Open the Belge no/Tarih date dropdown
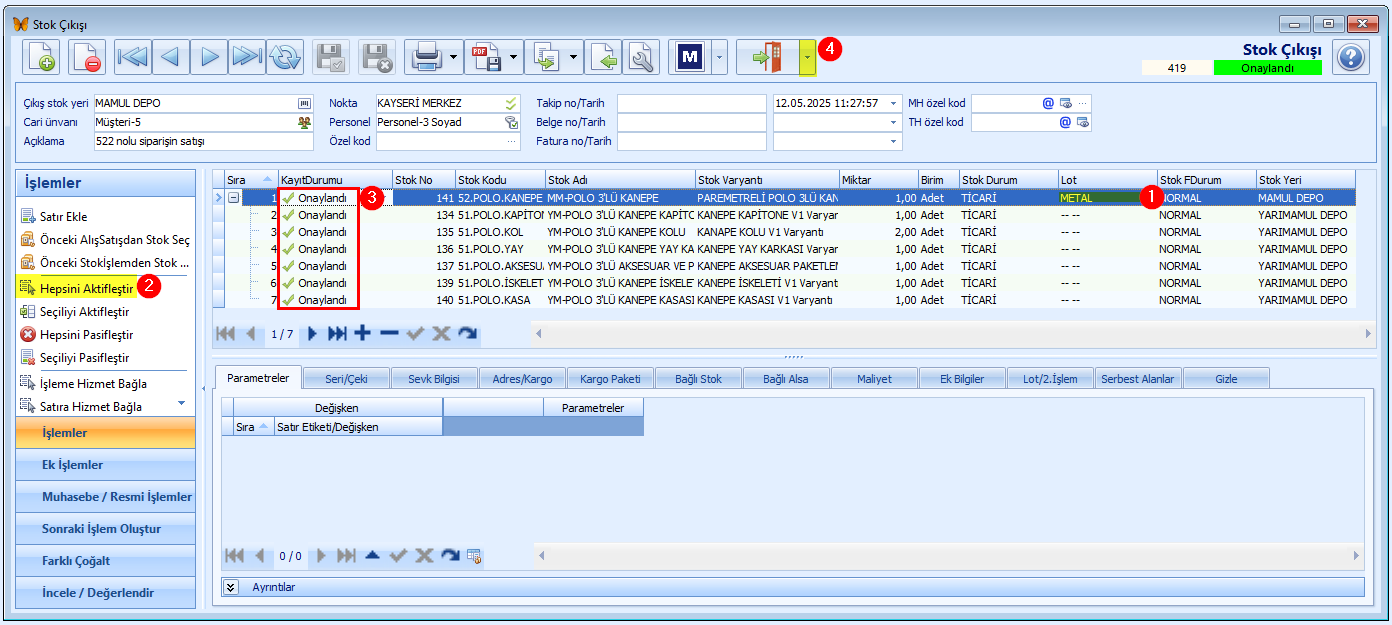1392x625 pixels. click(x=893, y=122)
